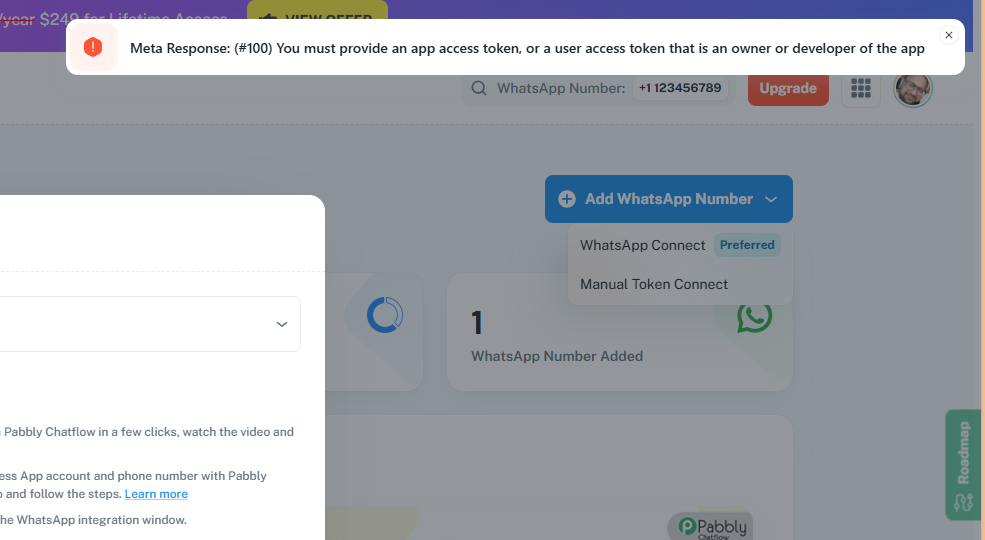Dismiss the Meta Response error notification
This screenshot has width=985, height=540.
pyautogui.click(x=949, y=35)
